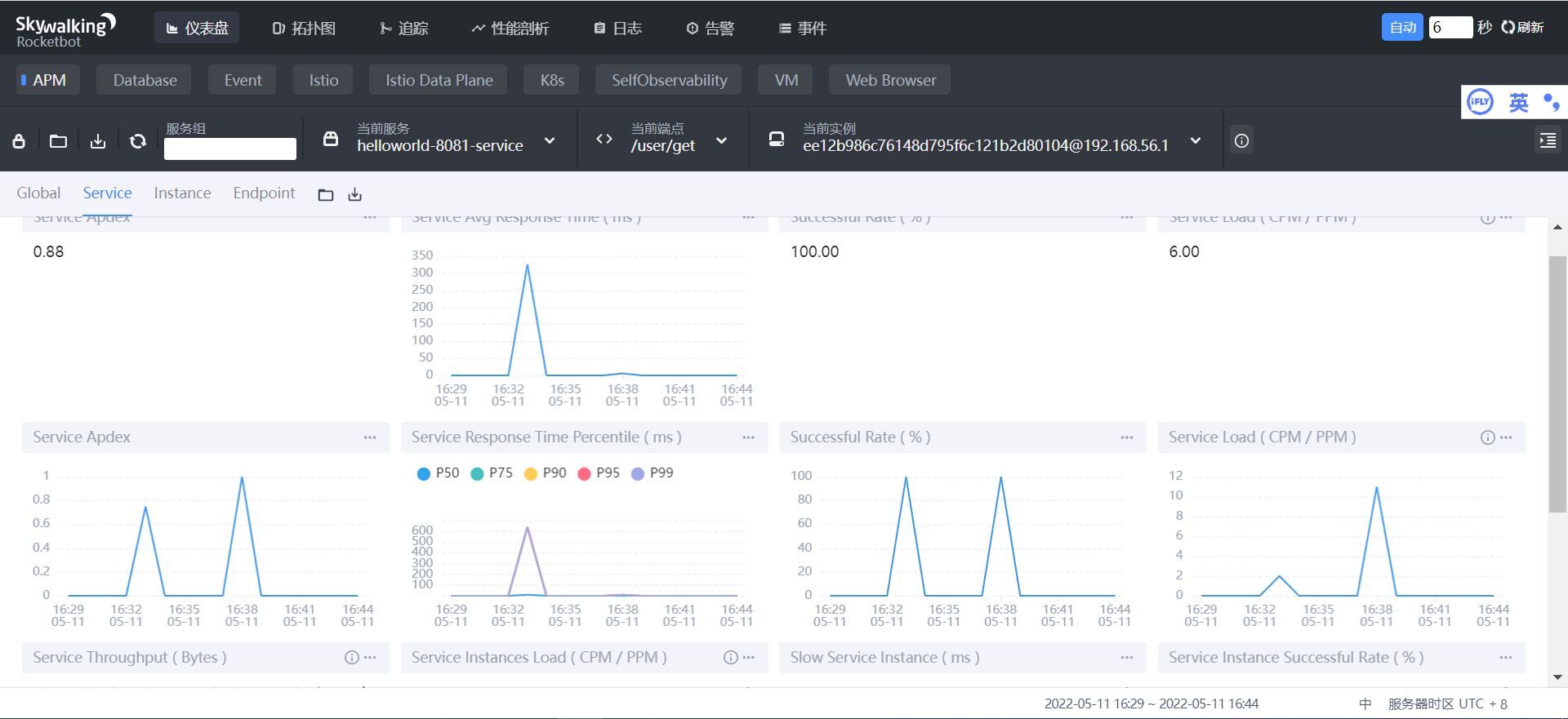The image size is (1568, 719).
Task: Open more options on lower Service Load panel
Action: [1507, 437]
